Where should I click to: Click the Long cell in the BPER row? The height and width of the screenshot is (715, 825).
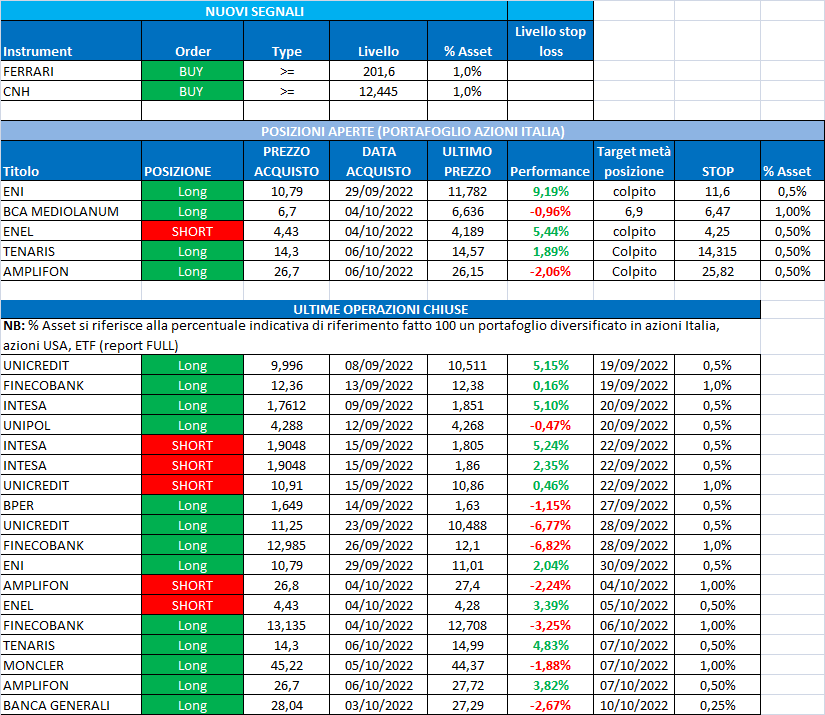(193, 505)
